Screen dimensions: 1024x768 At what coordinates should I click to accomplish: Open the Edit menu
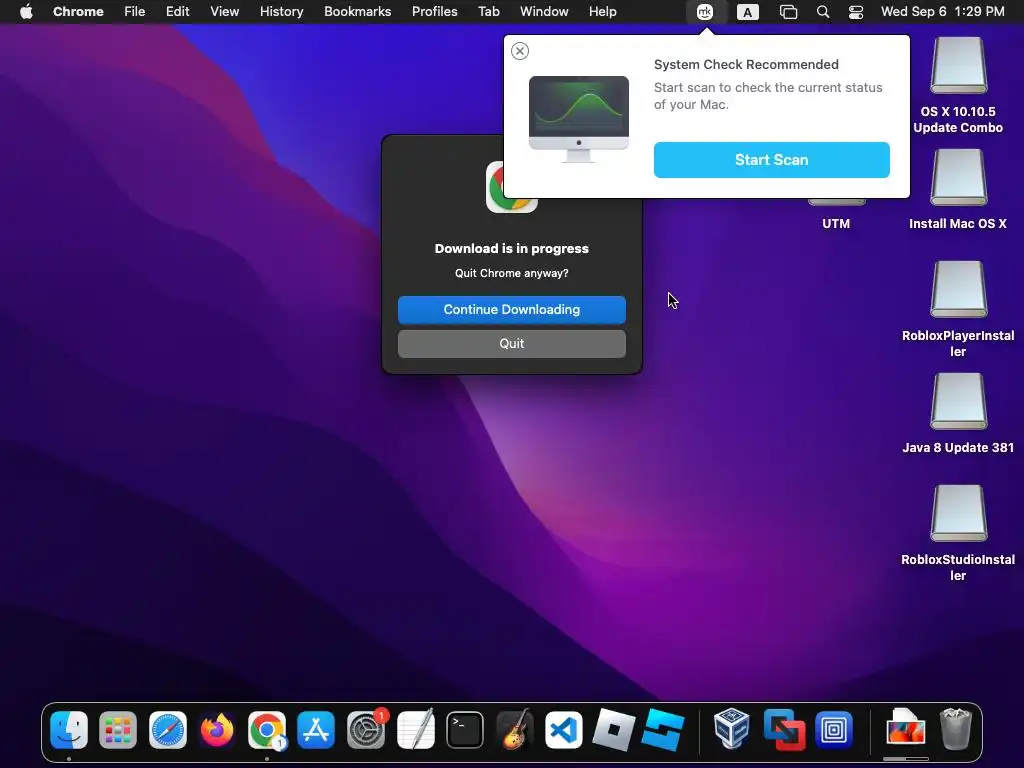click(x=177, y=11)
